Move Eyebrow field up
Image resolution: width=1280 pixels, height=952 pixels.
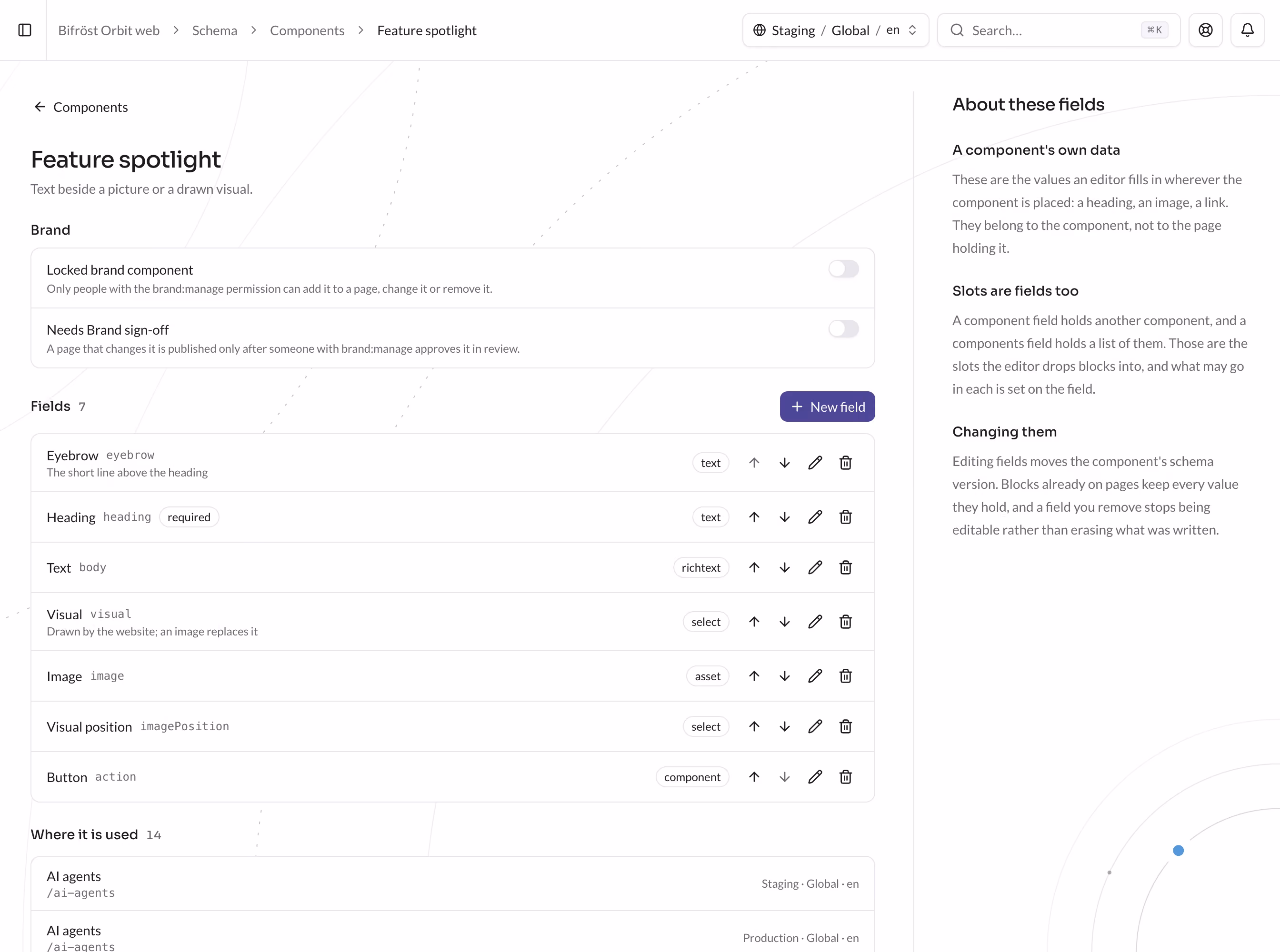point(754,463)
